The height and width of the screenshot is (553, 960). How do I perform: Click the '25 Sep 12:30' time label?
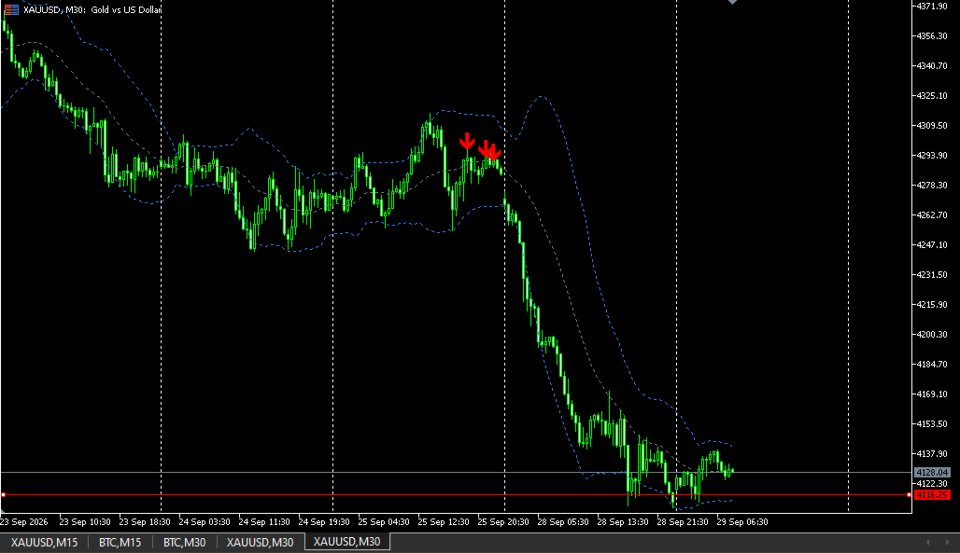point(443,522)
